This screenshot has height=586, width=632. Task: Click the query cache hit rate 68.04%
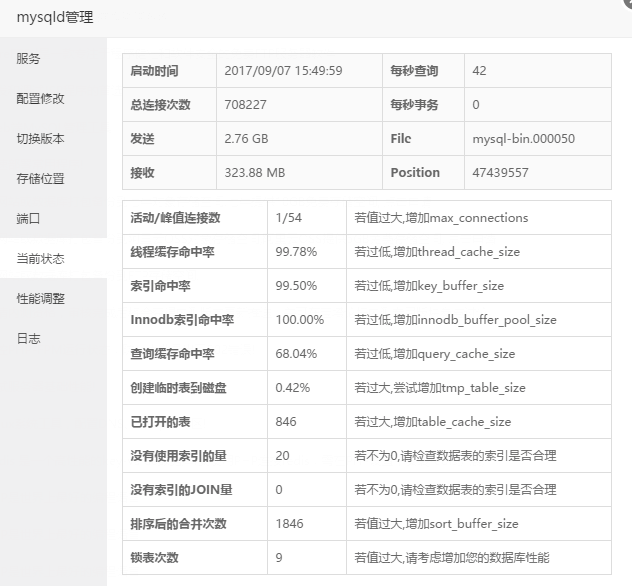(296, 354)
